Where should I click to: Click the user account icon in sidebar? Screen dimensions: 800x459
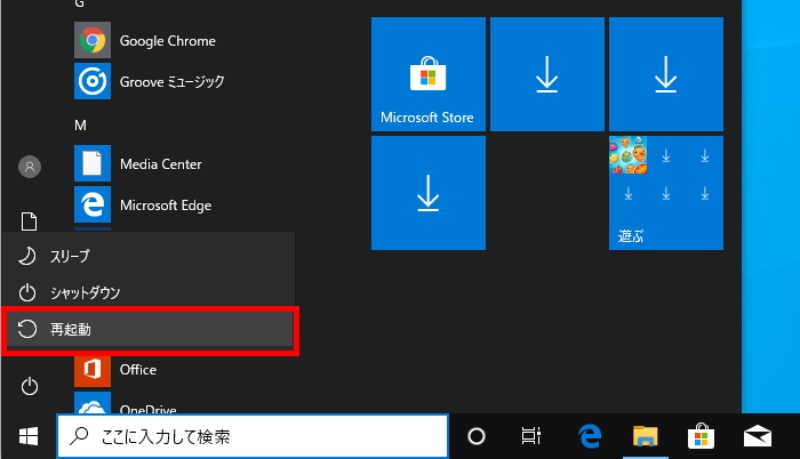pyautogui.click(x=30, y=167)
